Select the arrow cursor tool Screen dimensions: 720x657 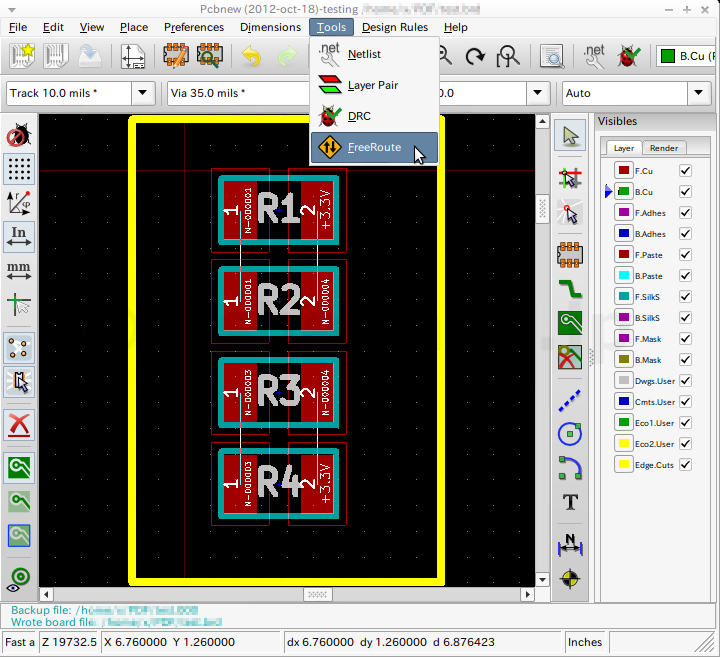point(570,135)
